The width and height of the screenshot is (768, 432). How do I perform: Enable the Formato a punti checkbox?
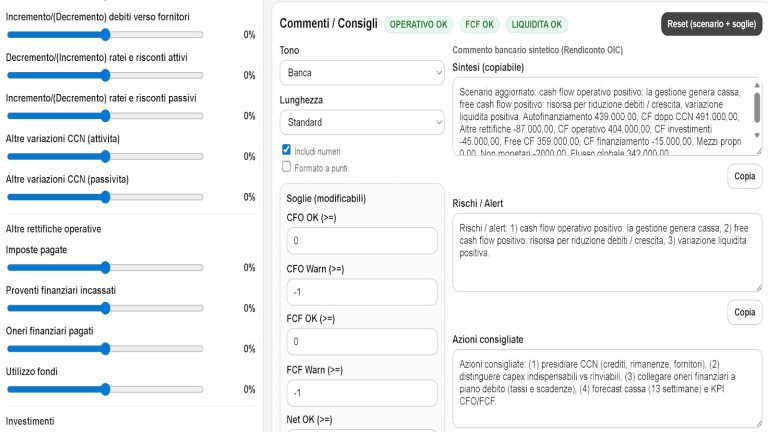pos(287,167)
